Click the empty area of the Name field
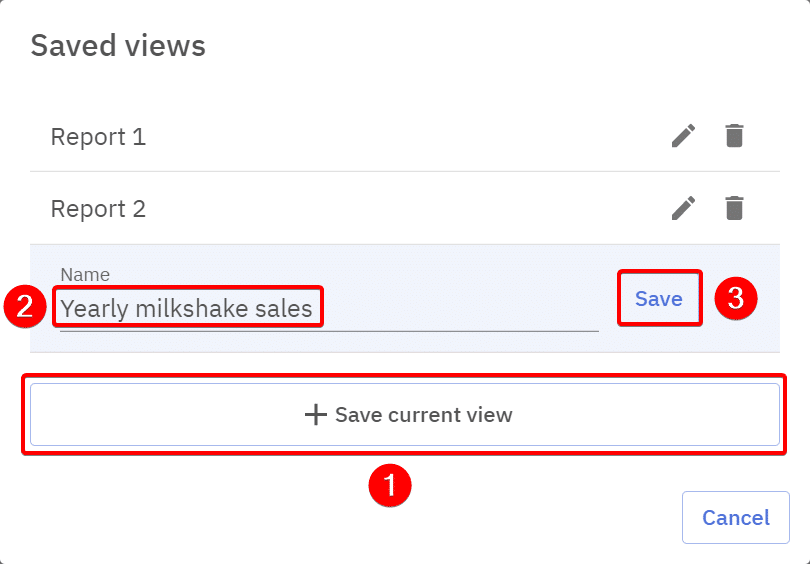This screenshot has width=810, height=564. point(460,308)
